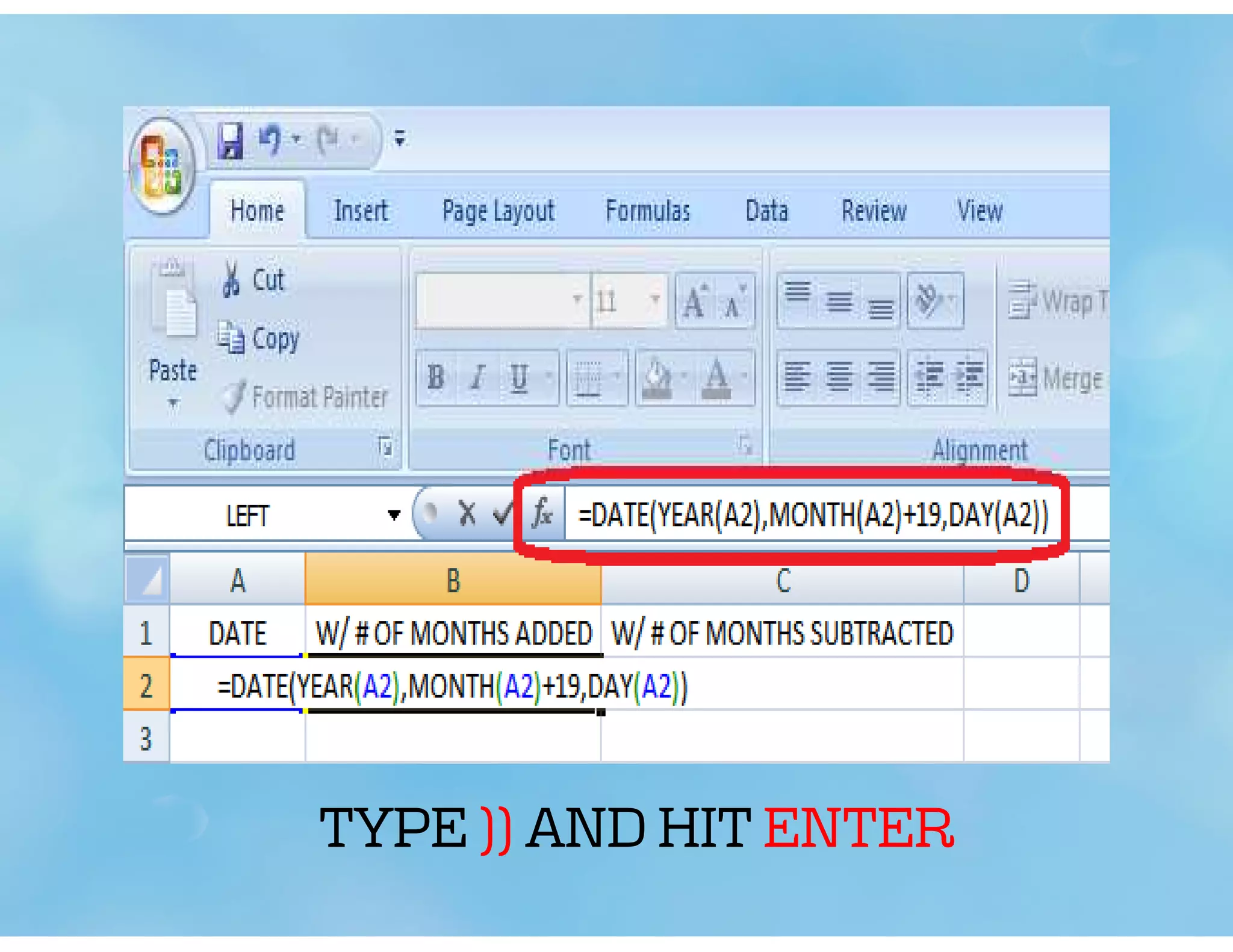Open the Clipboard dialog launcher
This screenshot has width=1233, height=952.
click(385, 447)
